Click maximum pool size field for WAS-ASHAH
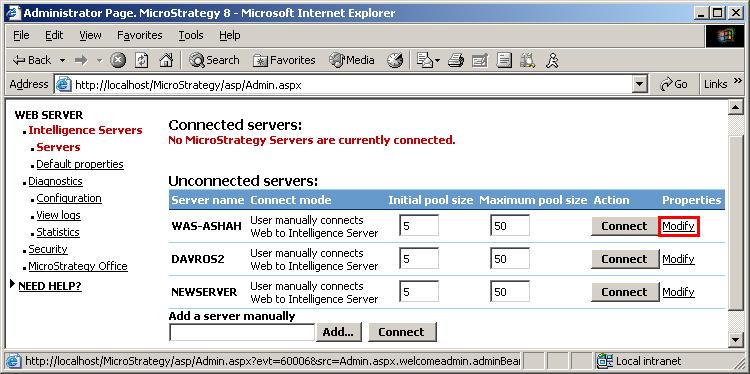 (510, 225)
